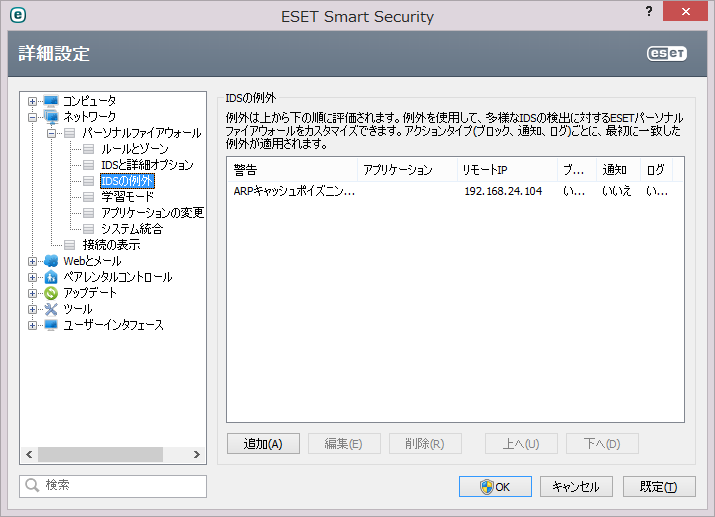Select IDSの例外 in the tree
Screen dimensions: 715x517
pyautogui.click(x=127, y=181)
